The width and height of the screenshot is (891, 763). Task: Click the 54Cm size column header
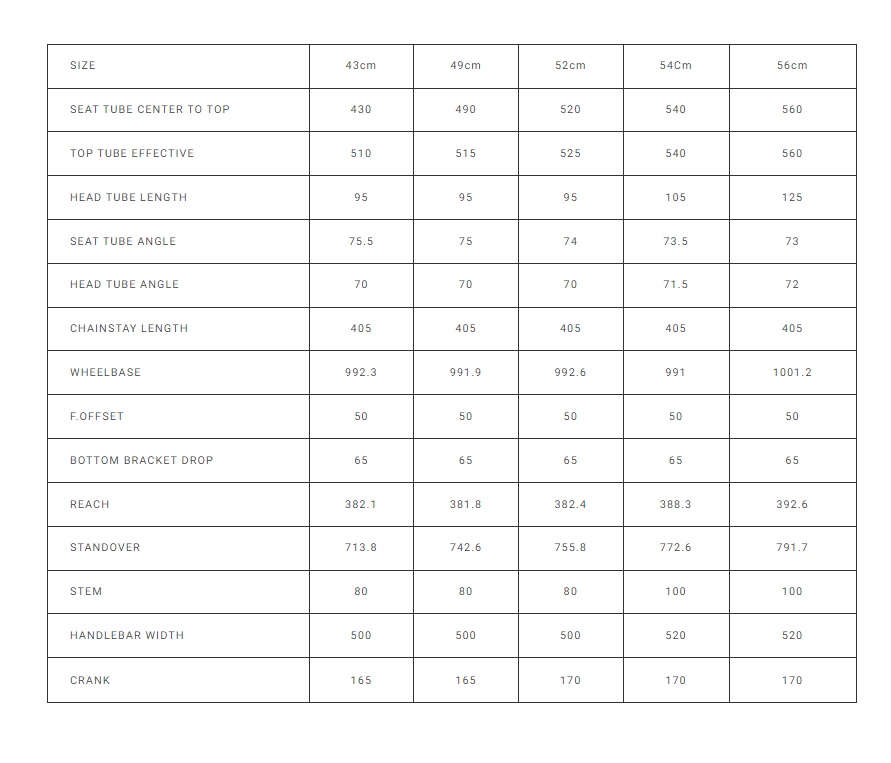(x=675, y=66)
